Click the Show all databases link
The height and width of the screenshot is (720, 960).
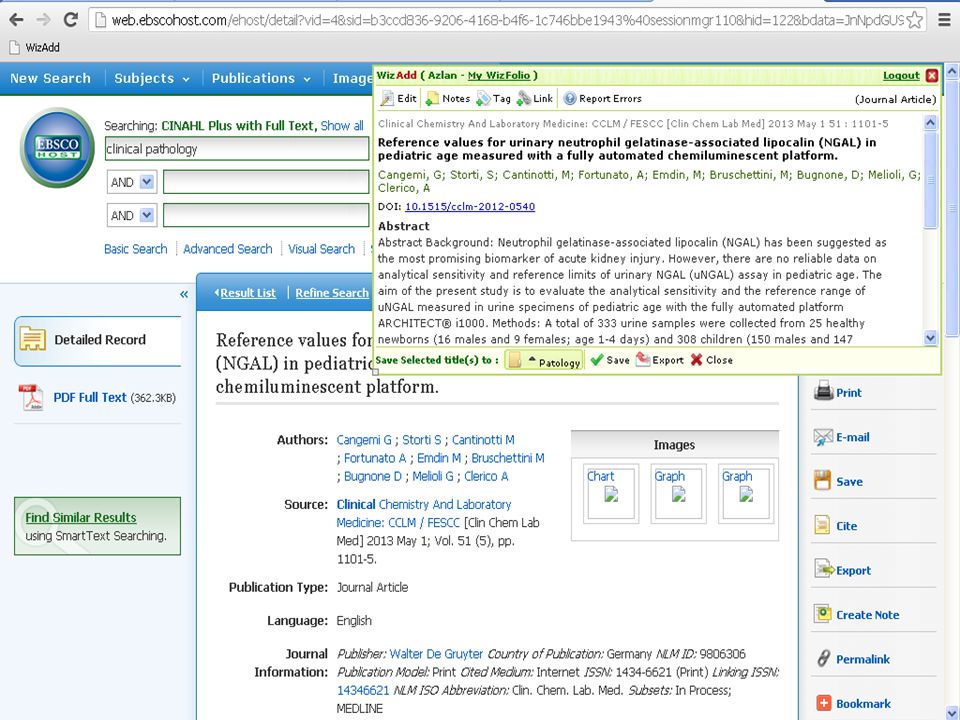[342, 126]
